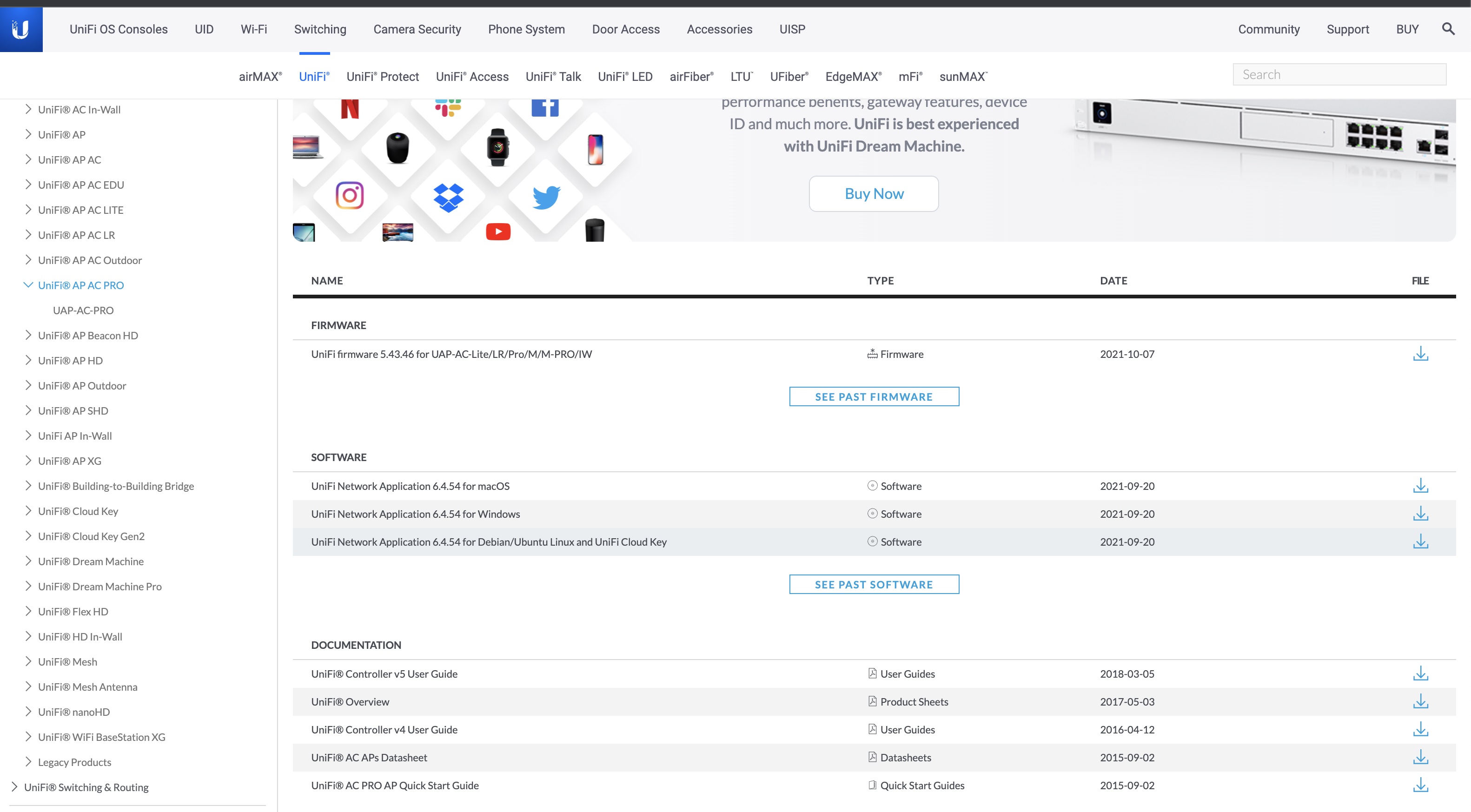Download UniFi Controller v4 User Guide
Viewport: 1471px width, 812px height.
[x=1420, y=730]
